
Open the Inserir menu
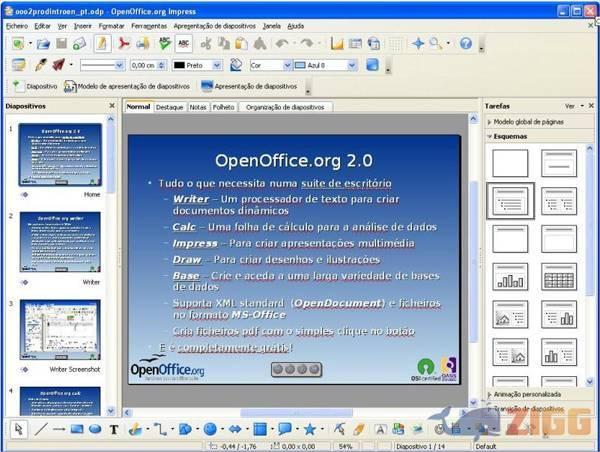(x=83, y=26)
